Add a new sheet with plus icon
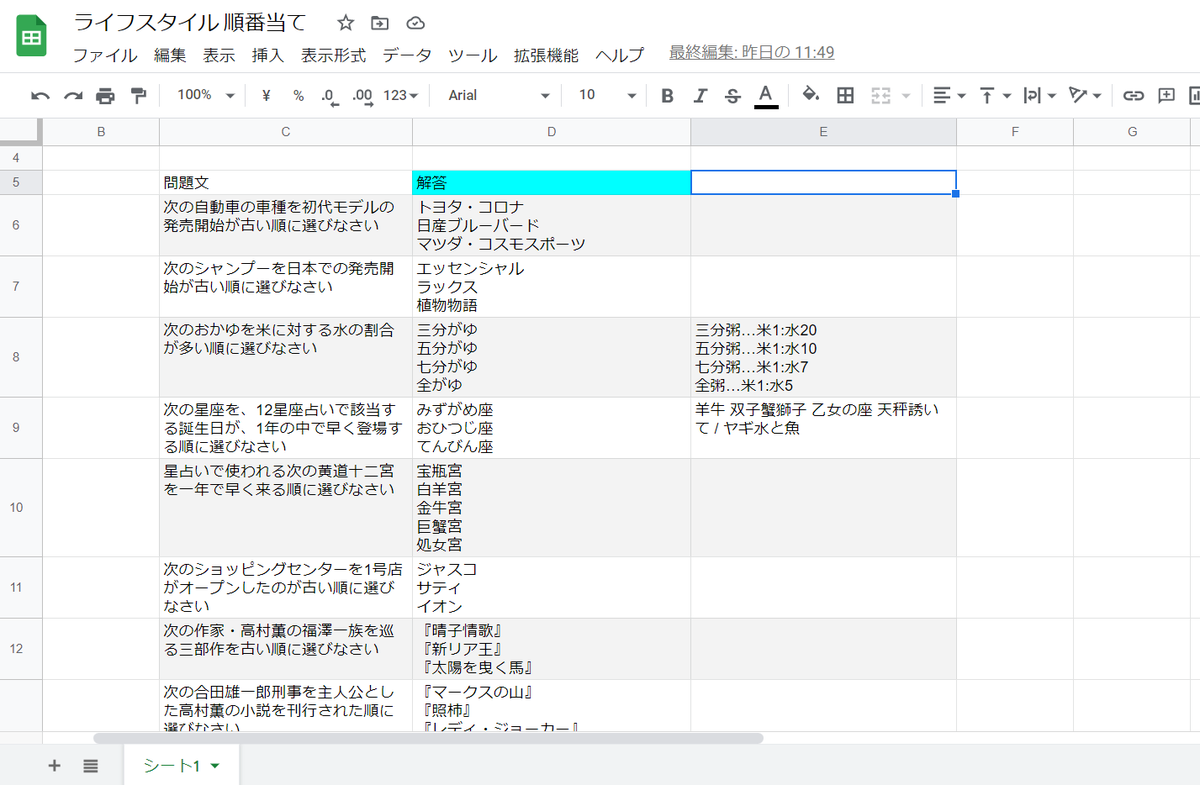 (x=54, y=766)
